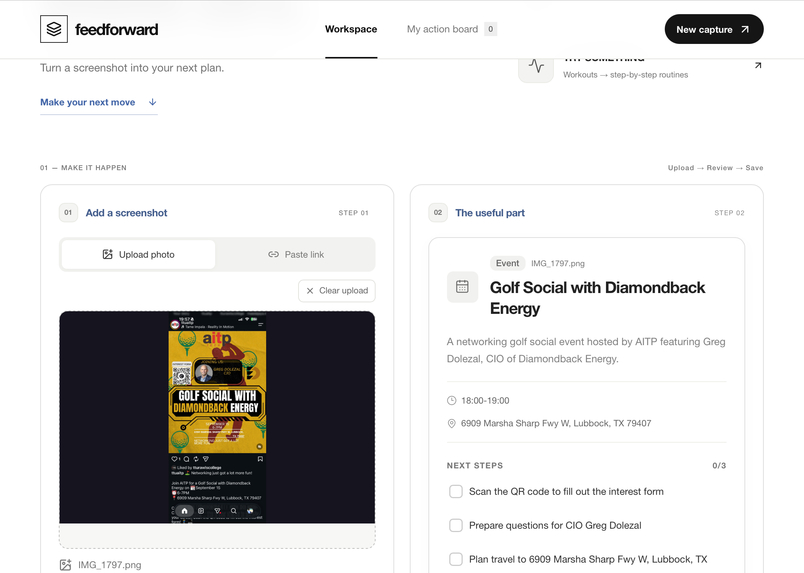Image resolution: width=804 pixels, height=573 pixels.
Task: Click the IMG_1797.png label next to Event tag
Action: 558,263
